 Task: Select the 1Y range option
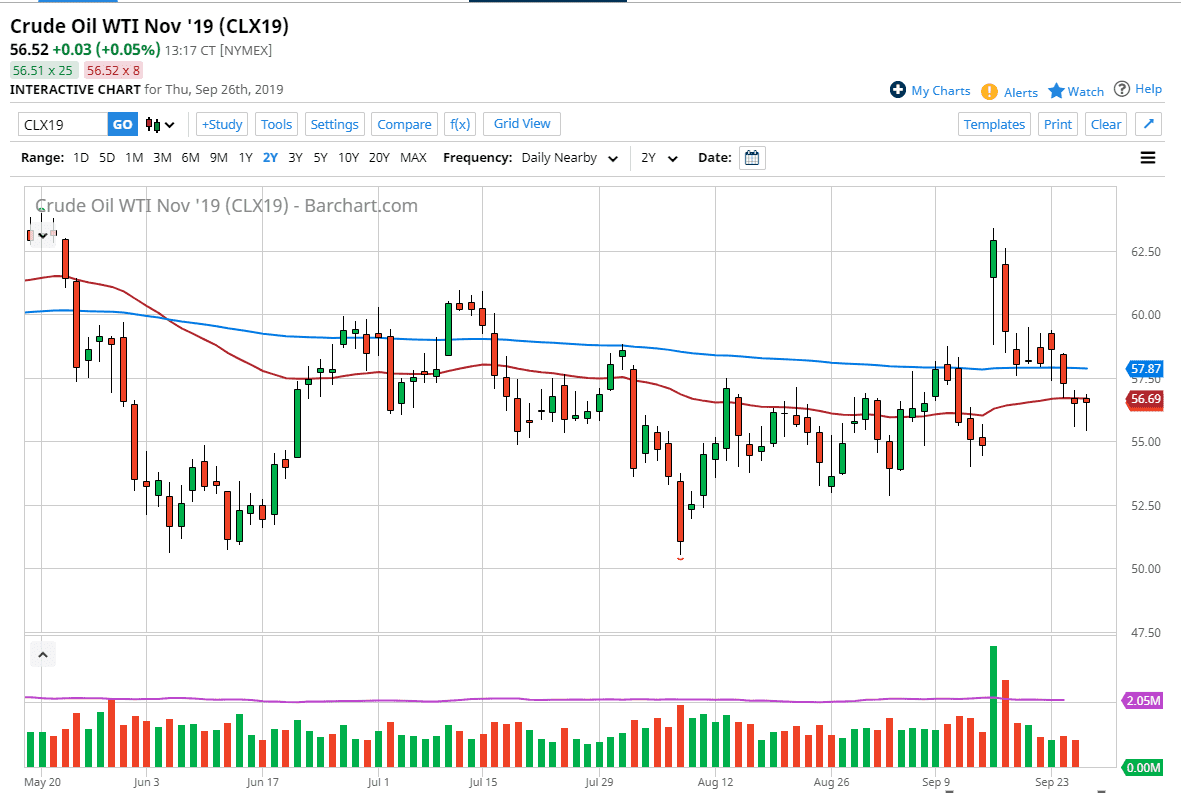pos(246,157)
